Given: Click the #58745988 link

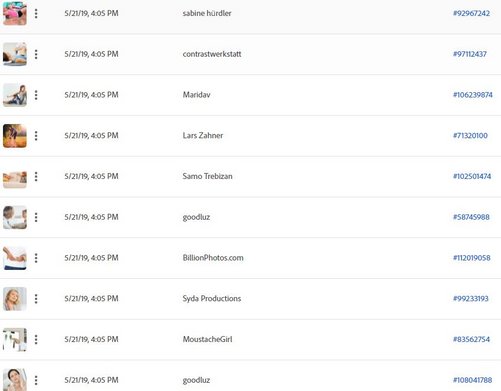Looking at the screenshot, I should coord(471,217).
